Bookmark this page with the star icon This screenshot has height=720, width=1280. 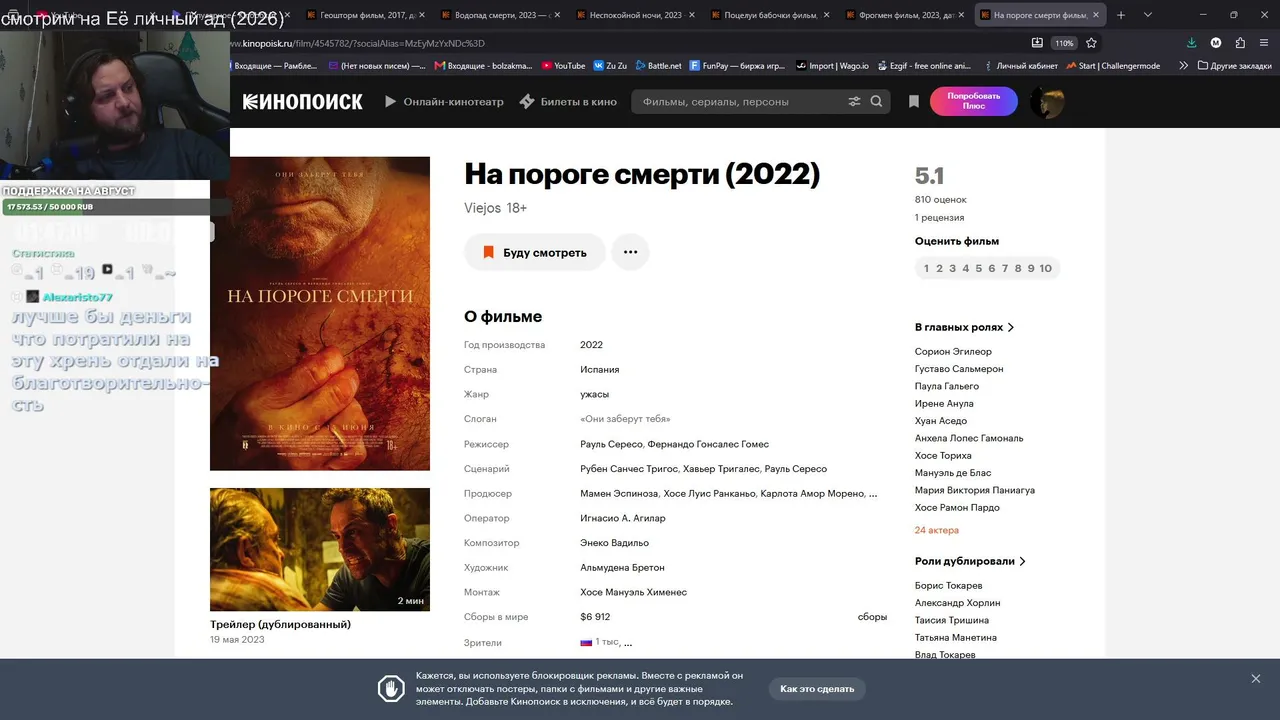tap(1091, 43)
